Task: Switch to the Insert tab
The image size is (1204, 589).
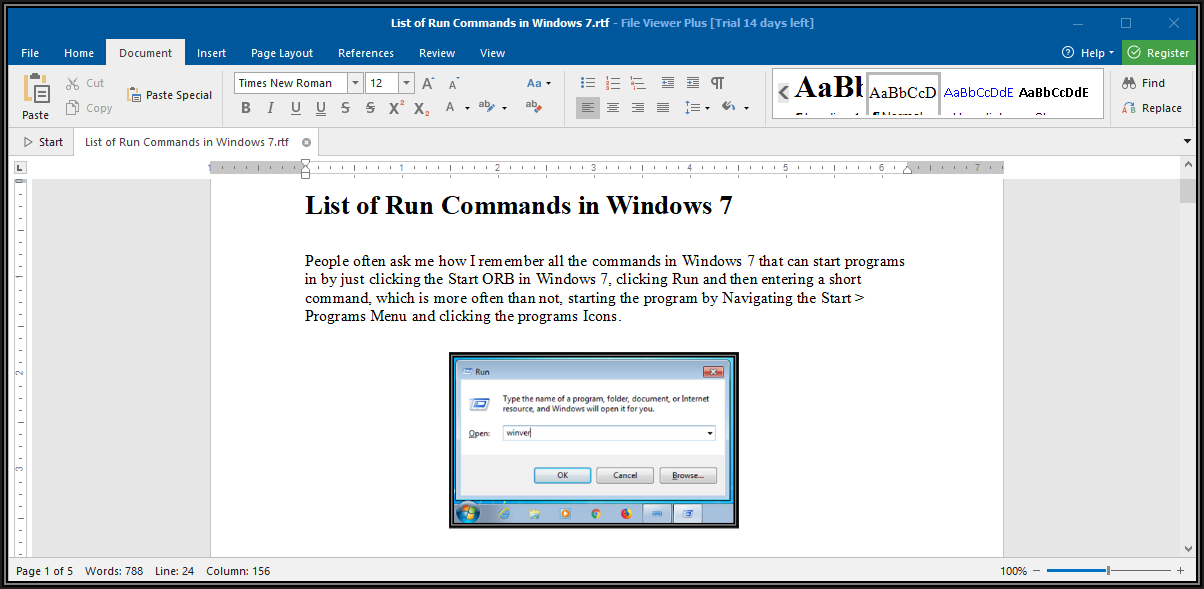Action: click(211, 53)
